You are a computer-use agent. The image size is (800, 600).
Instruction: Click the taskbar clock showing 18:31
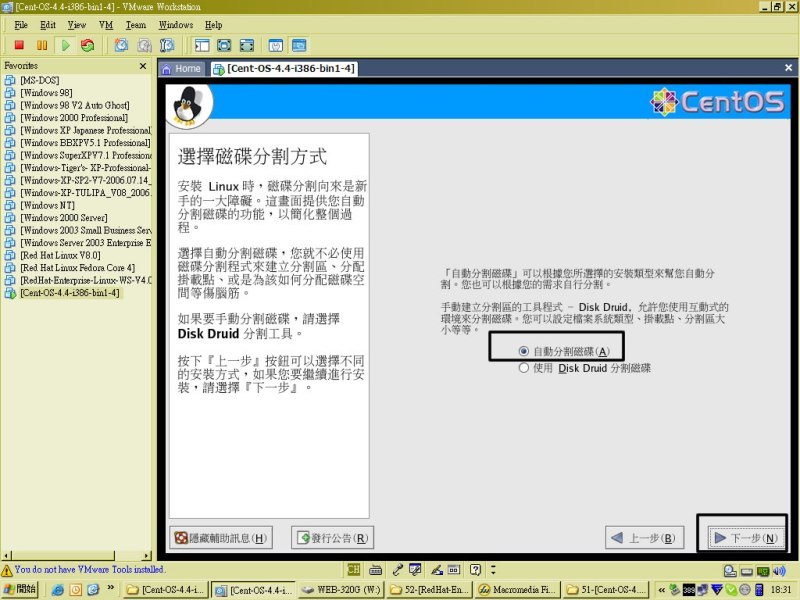[x=781, y=590]
